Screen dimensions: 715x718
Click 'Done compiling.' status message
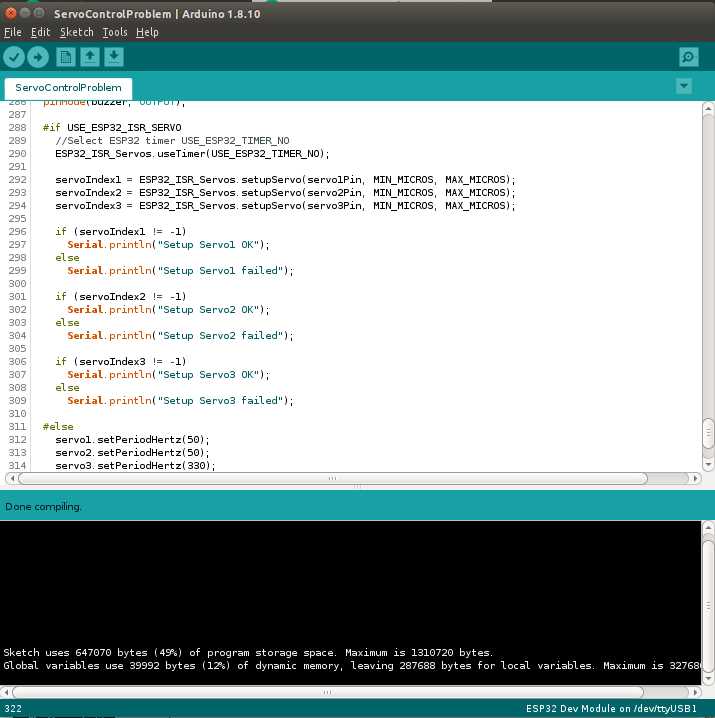(x=44, y=506)
